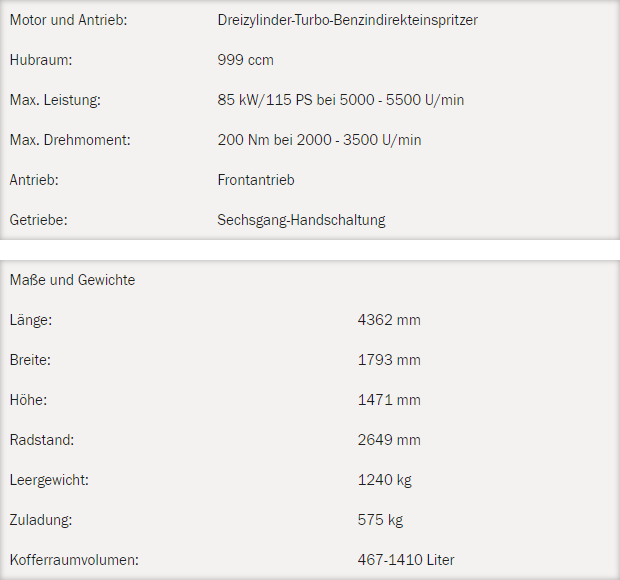Select the 999 ccm displacement value
The height and width of the screenshot is (580, 620).
(x=245, y=60)
